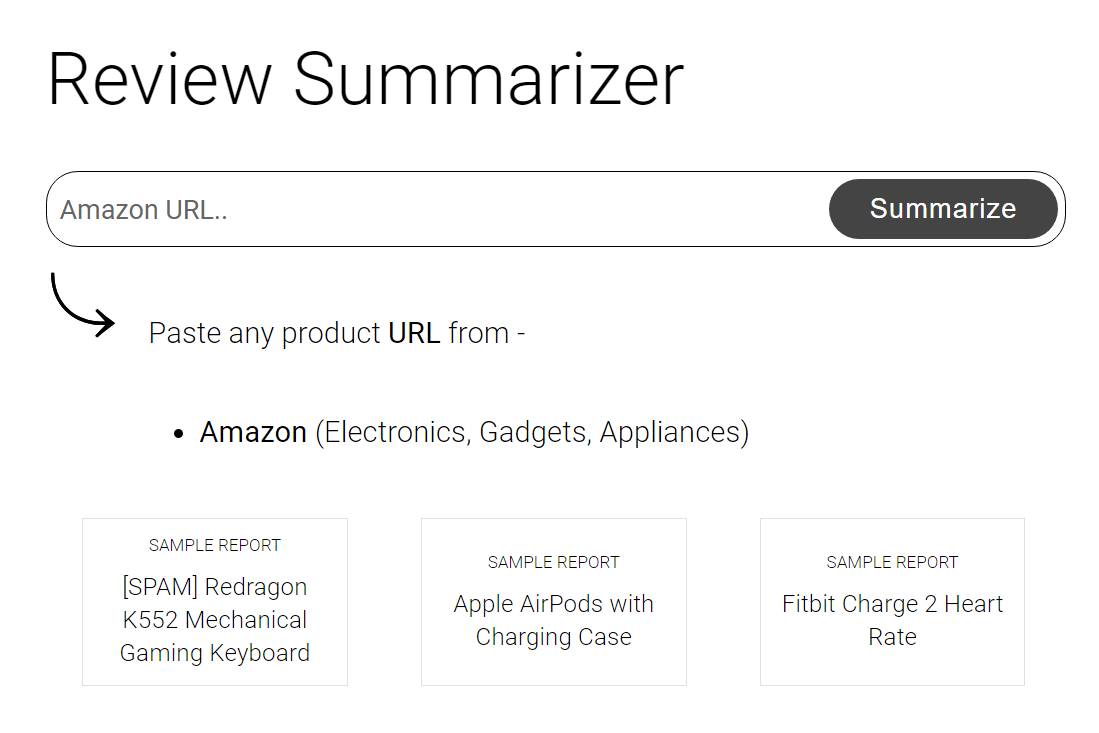Click SAMPLE REPORT label on the Redragon card
The height and width of the screenshot is (733, 1099).
[214, 545]
